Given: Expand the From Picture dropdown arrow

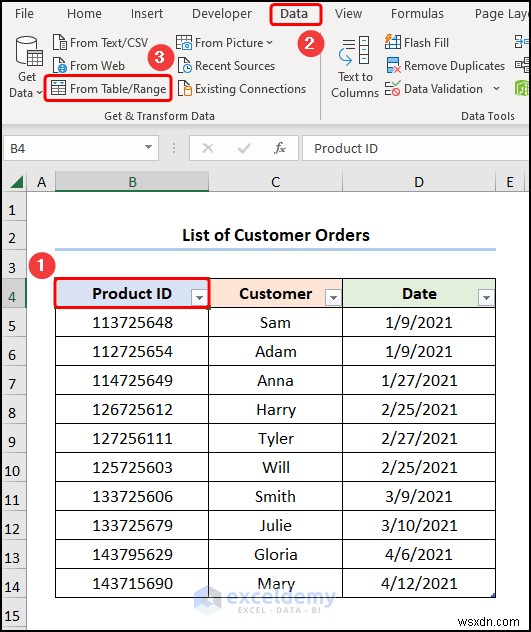Looking at the screenshot, I should click(x=269, y=43).
